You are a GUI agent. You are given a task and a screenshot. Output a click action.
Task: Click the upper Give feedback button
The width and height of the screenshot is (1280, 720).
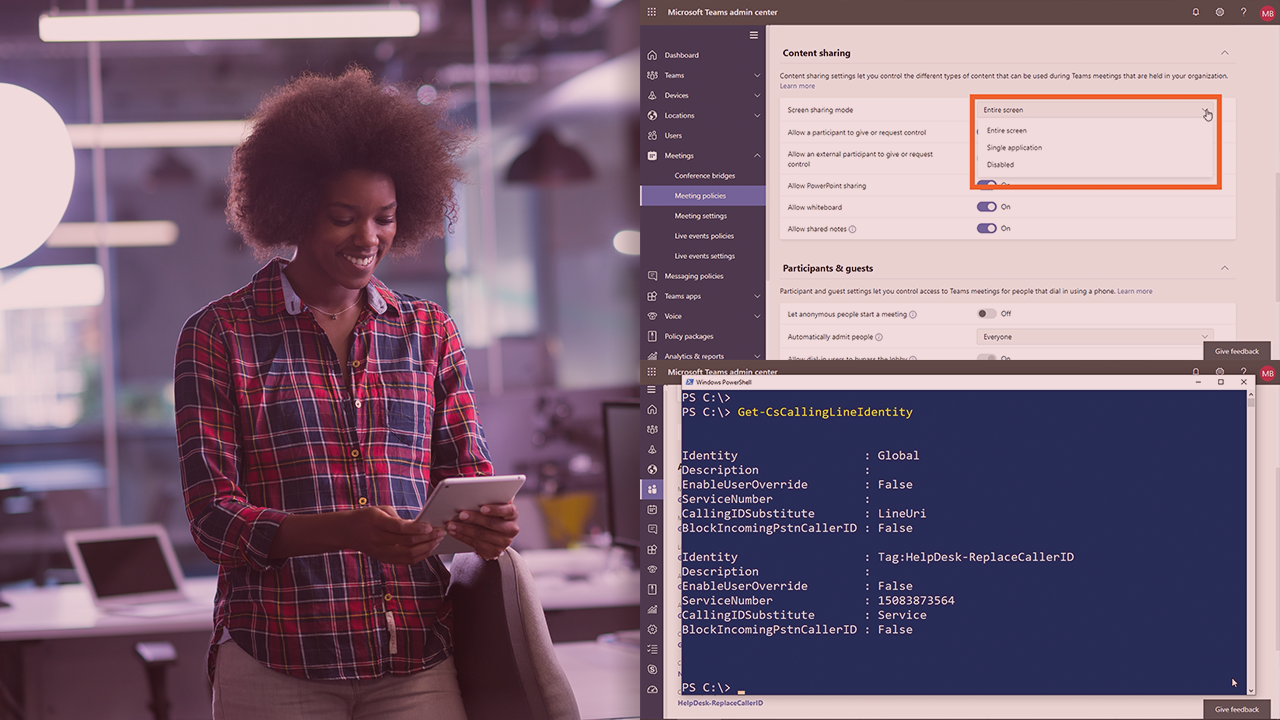tap(1237, 351)
